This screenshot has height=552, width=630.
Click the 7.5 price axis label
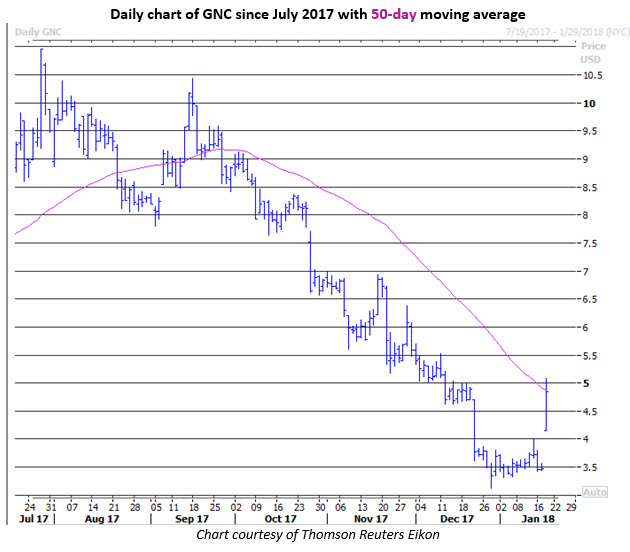(x=590, y=243)
